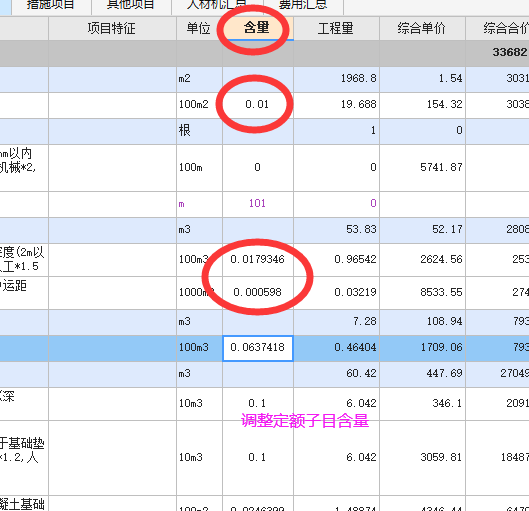This screenshot has width=529, height=511.
Task: Select 含量 cell 0.1 in the 3059.81 row
Action: [258, 458]
